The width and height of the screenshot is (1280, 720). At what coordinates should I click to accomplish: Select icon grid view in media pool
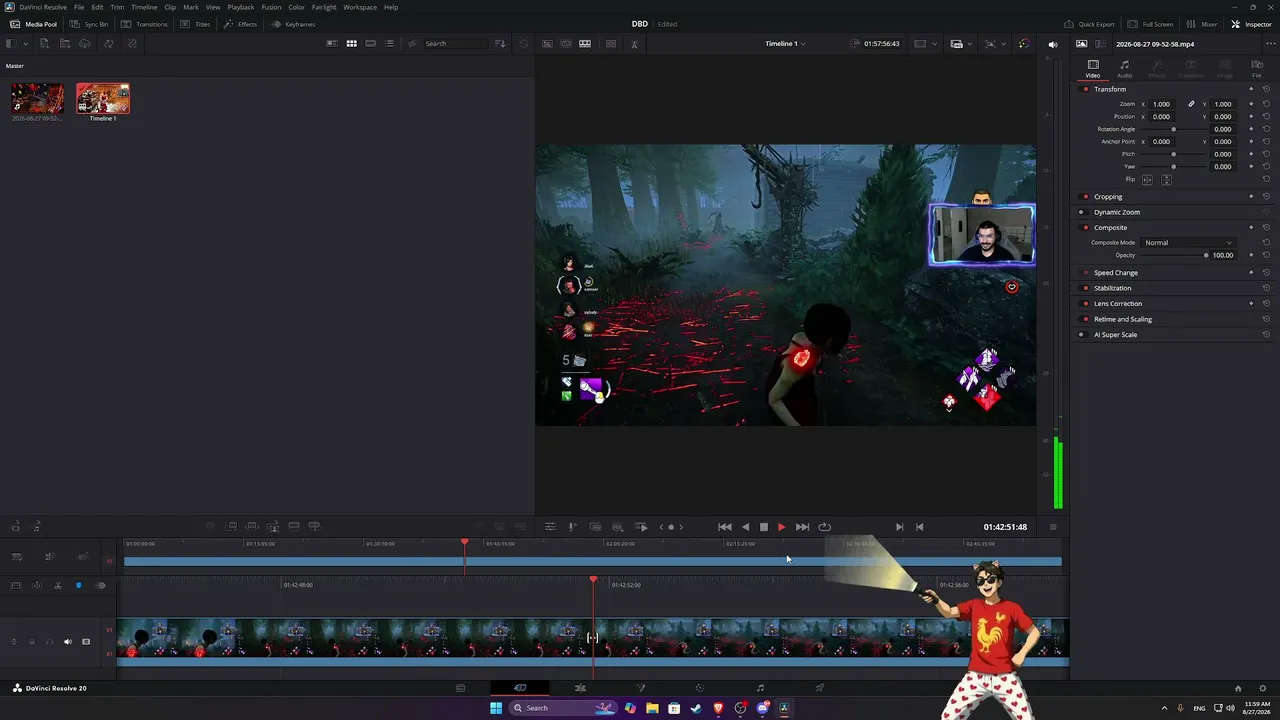(x=351, y=44)
